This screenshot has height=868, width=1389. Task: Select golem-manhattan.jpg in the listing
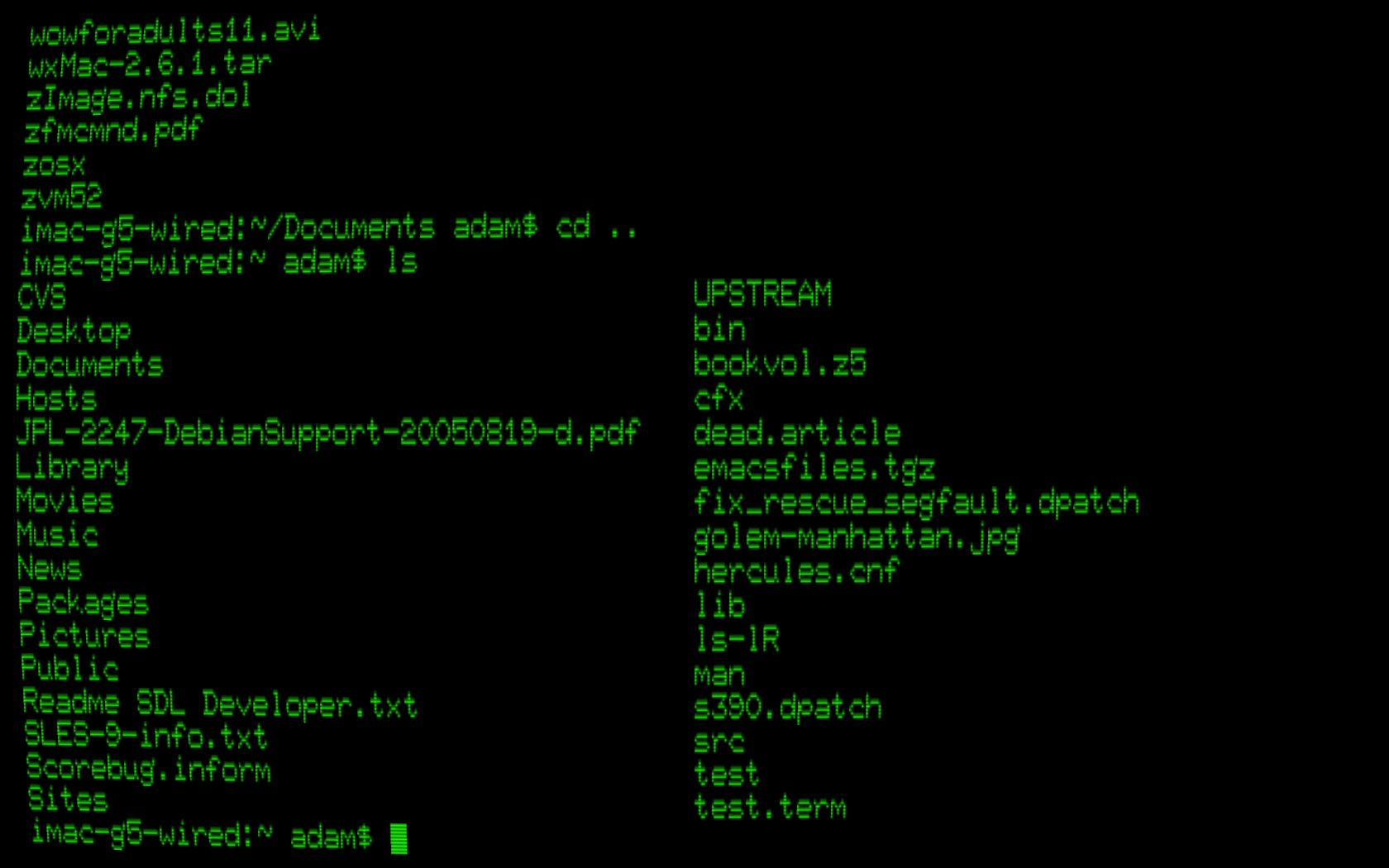(x=857, y=539)
